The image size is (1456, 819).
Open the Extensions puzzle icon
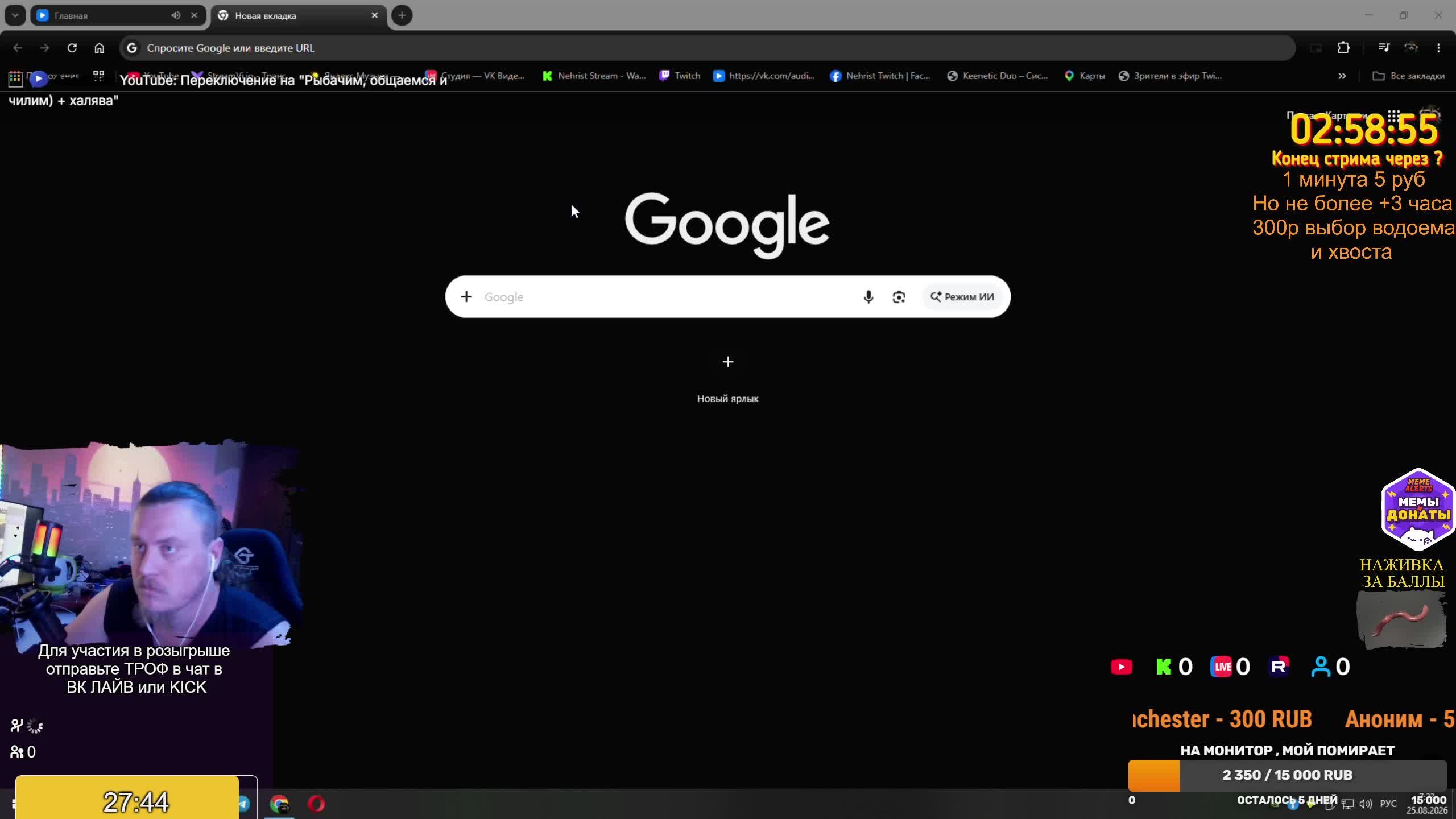[x=1343, y=48]
